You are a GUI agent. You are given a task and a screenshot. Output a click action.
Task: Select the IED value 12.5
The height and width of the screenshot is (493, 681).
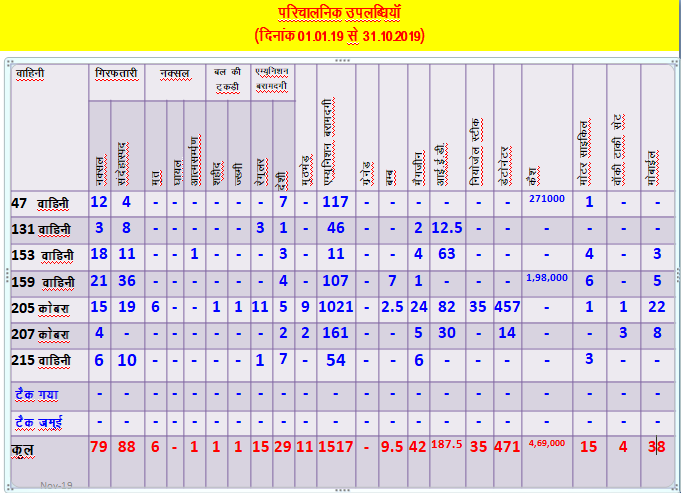click(x=447, y=228)
